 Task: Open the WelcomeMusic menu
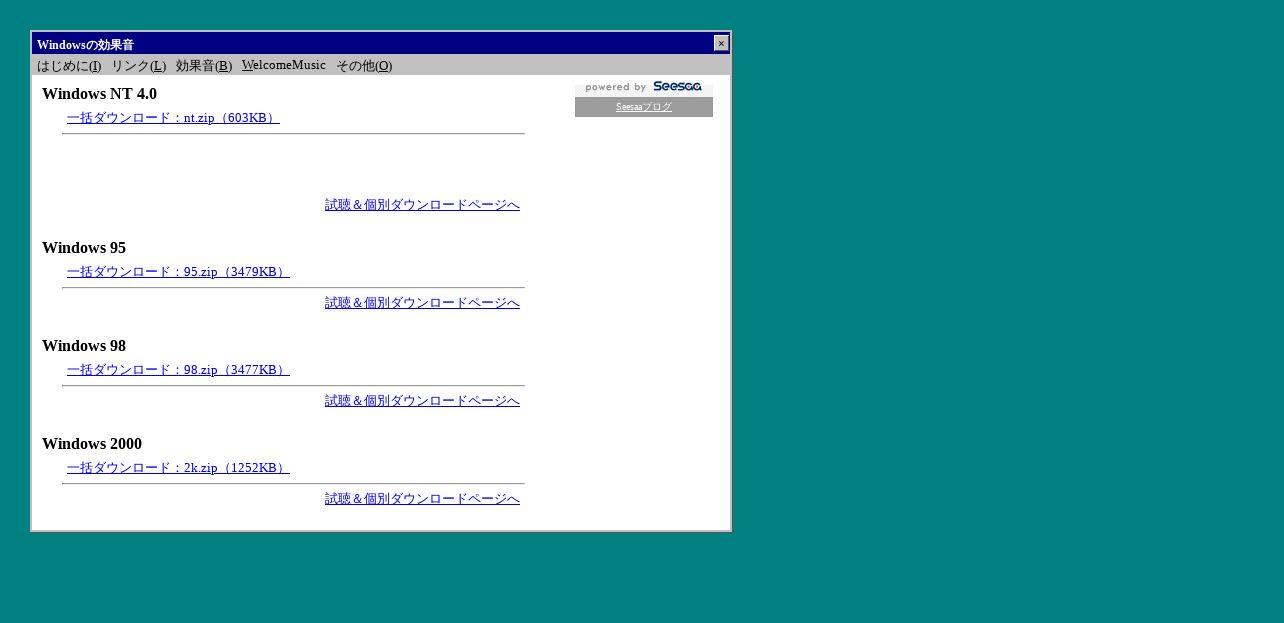click(x=284, y=65)
